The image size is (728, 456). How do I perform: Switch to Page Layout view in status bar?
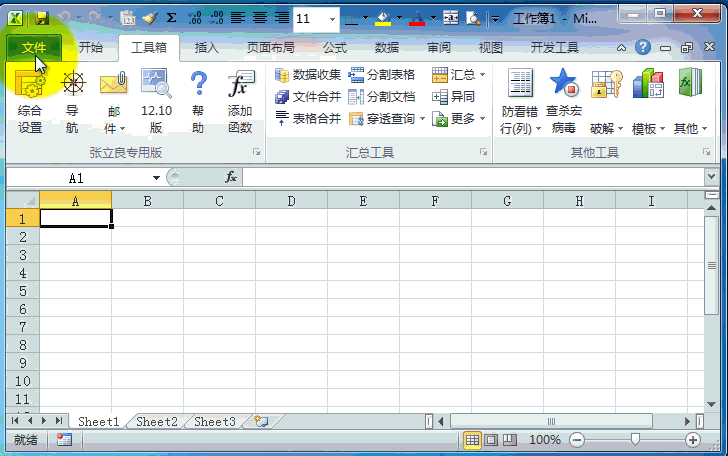[x=491, y=440]
